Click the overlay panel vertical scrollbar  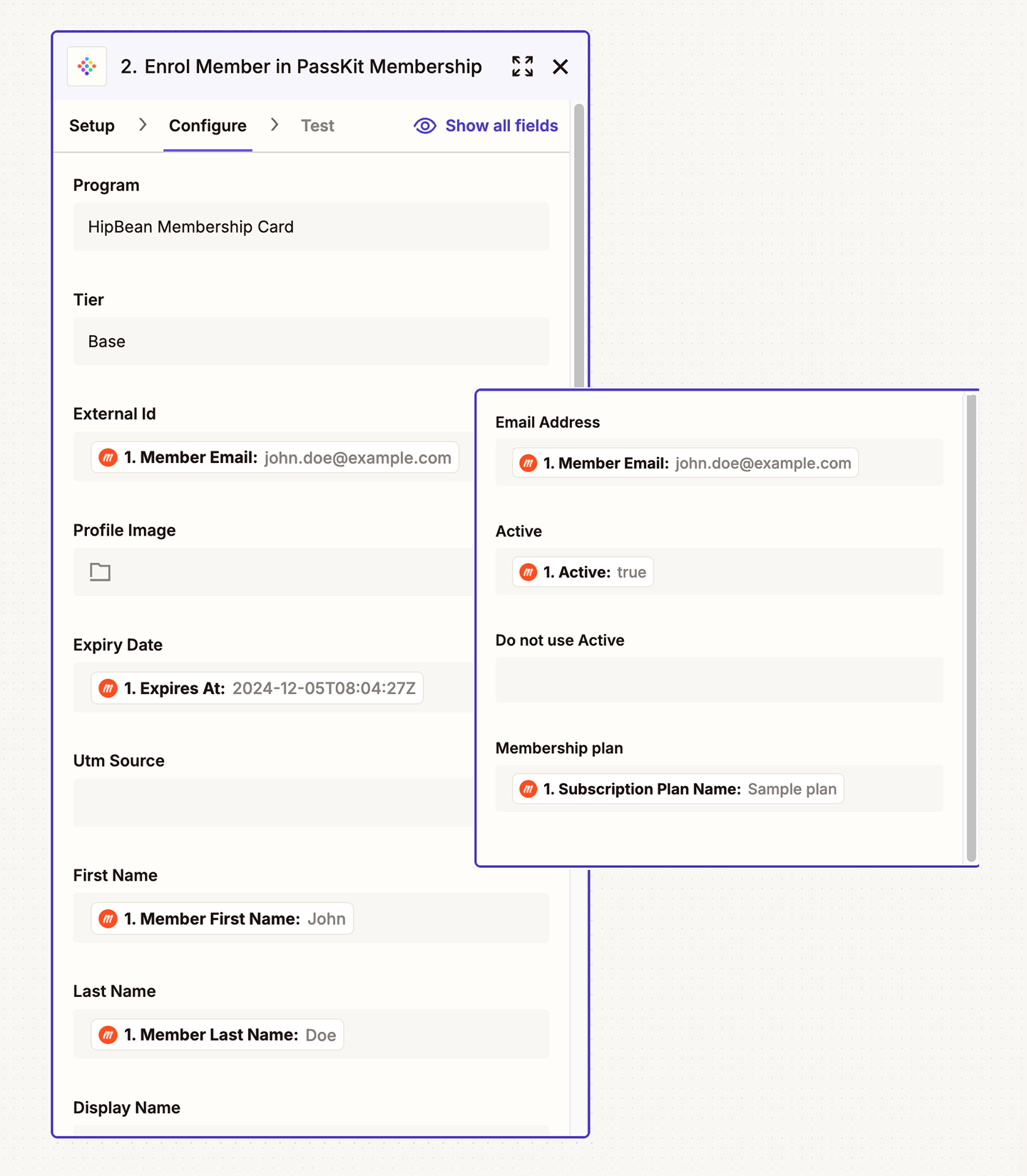(x=971, y=628)
